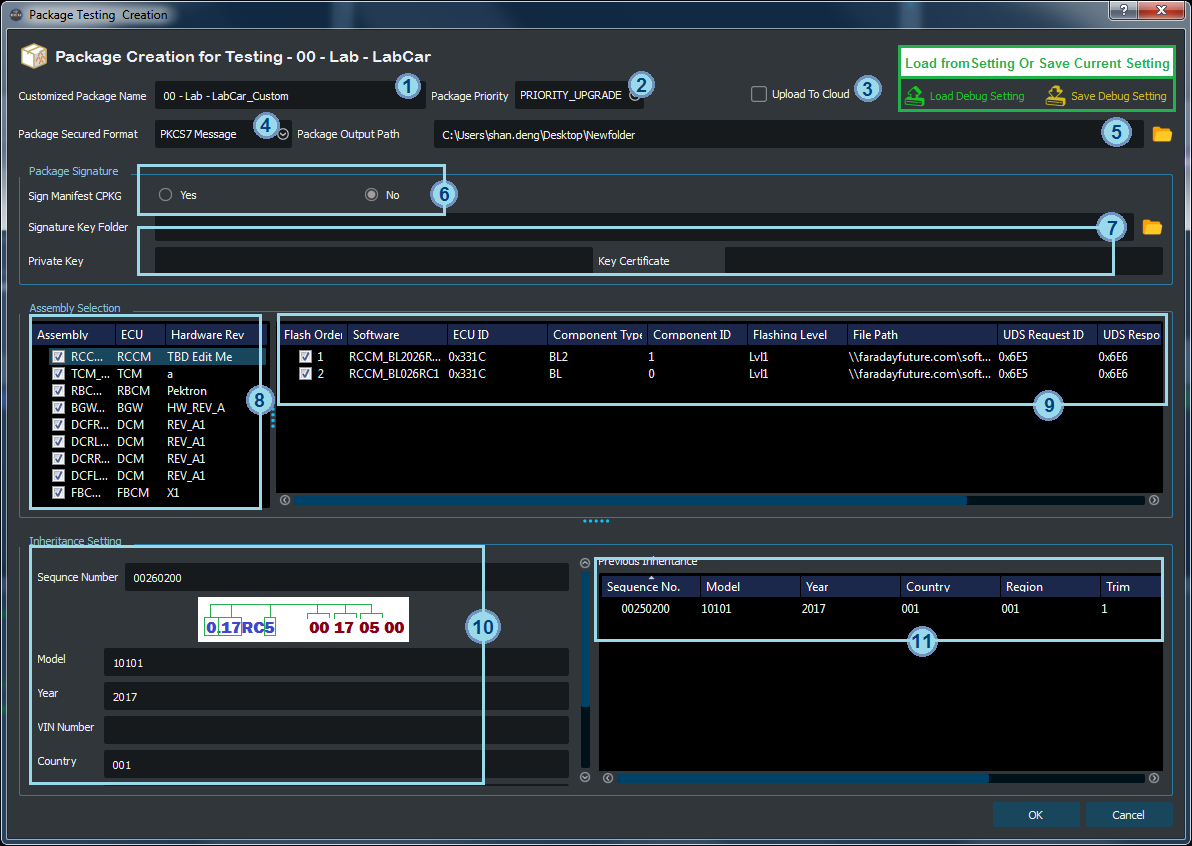Select previous inheritance row 00250200
This screenshot has height=846, width=1192.
click(x=881, y=609)
